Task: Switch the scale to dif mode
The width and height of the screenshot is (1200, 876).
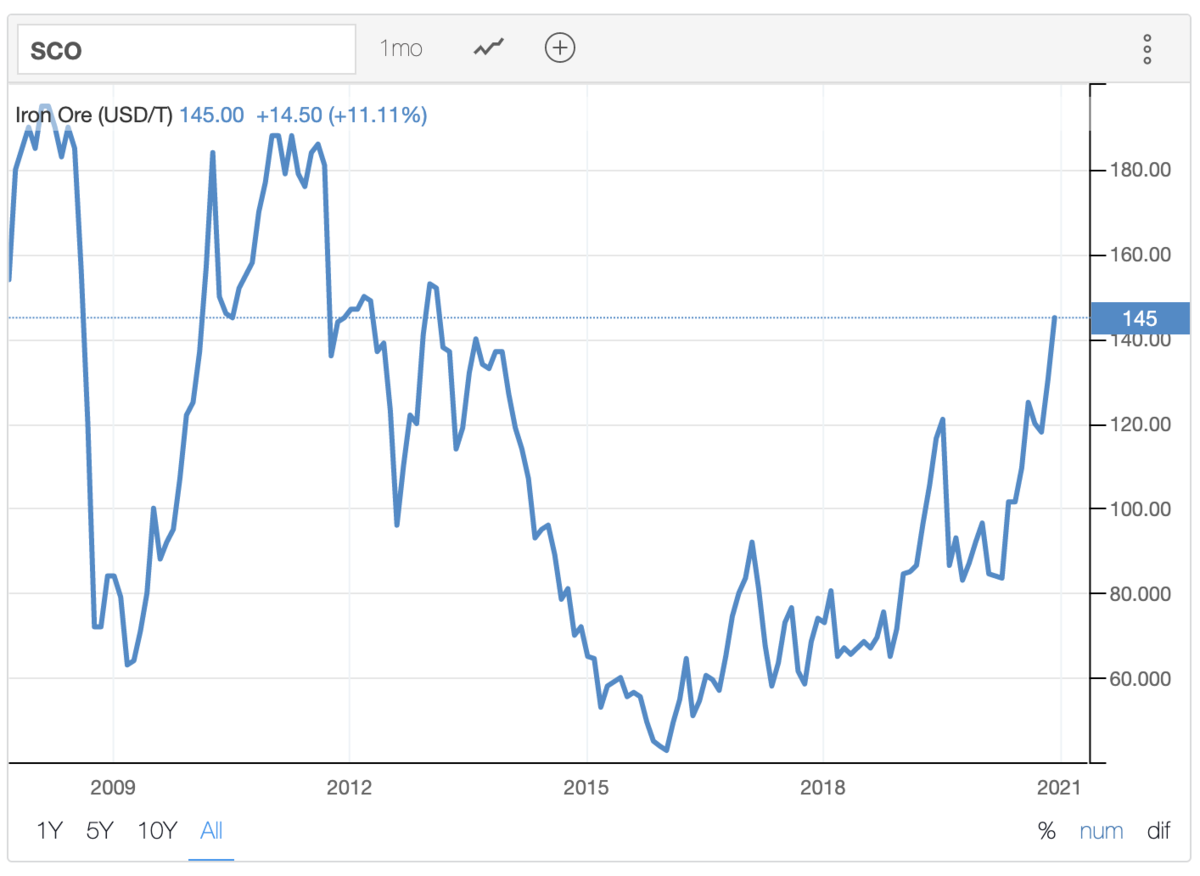Action: [x=1159, y=831]
